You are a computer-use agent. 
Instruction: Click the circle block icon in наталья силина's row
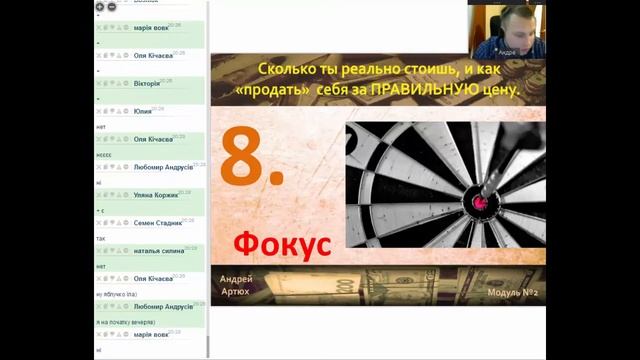pyautogui.click(x=126, y=251)
